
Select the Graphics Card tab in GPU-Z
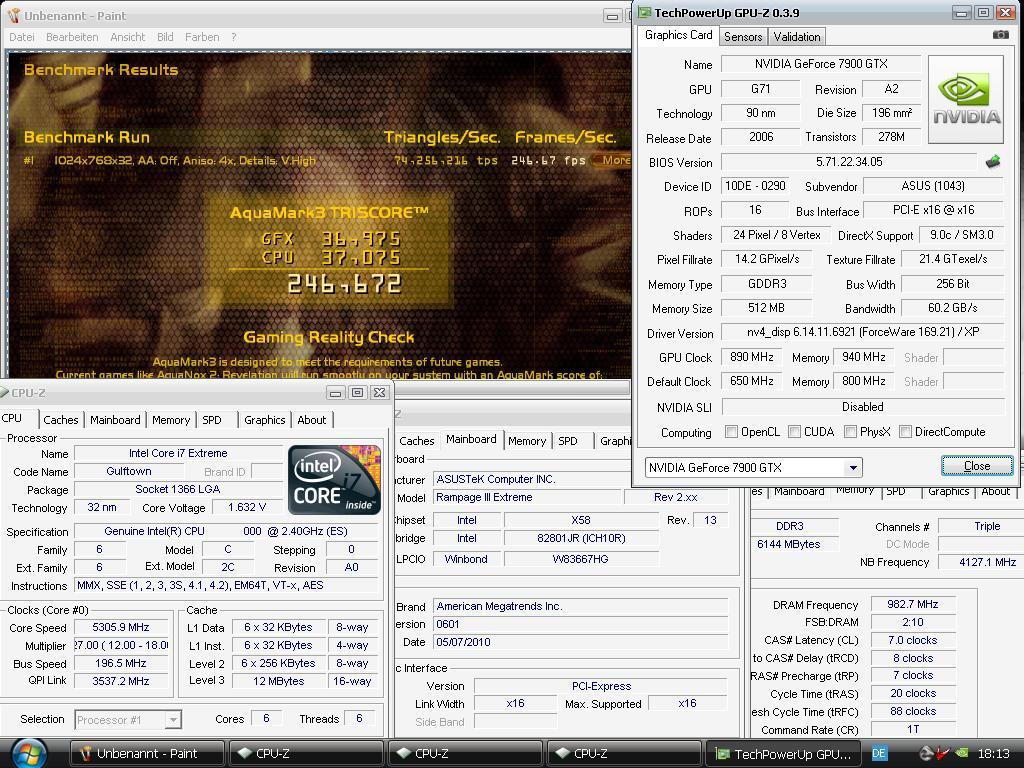pos(679,35)
